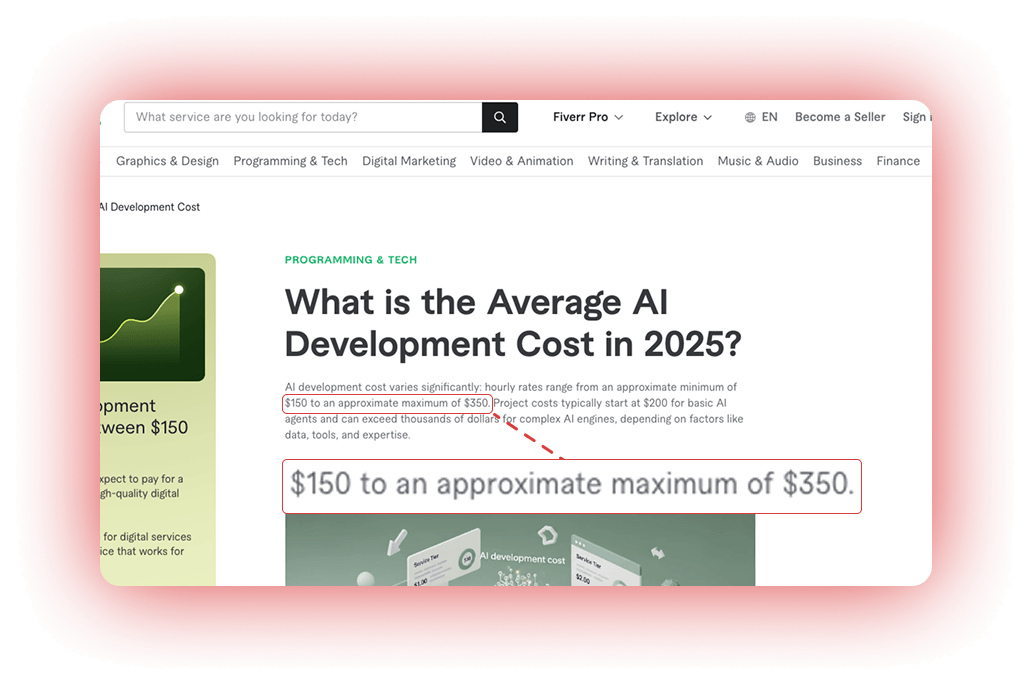Click the partially visible Sign in link
Screen dimensions: 1032x686
(915, 117)
